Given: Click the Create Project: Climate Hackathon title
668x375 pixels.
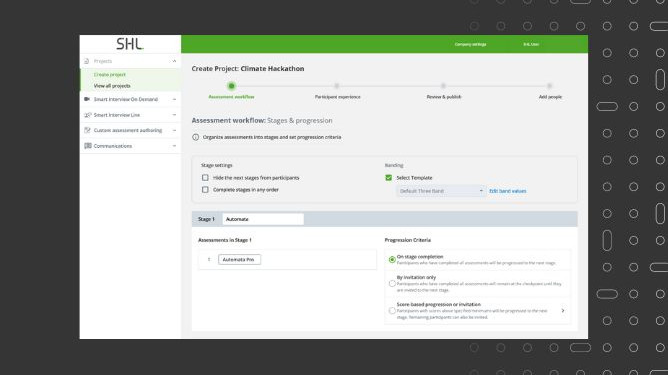Looking at the screenshot, I should [248, 69].
